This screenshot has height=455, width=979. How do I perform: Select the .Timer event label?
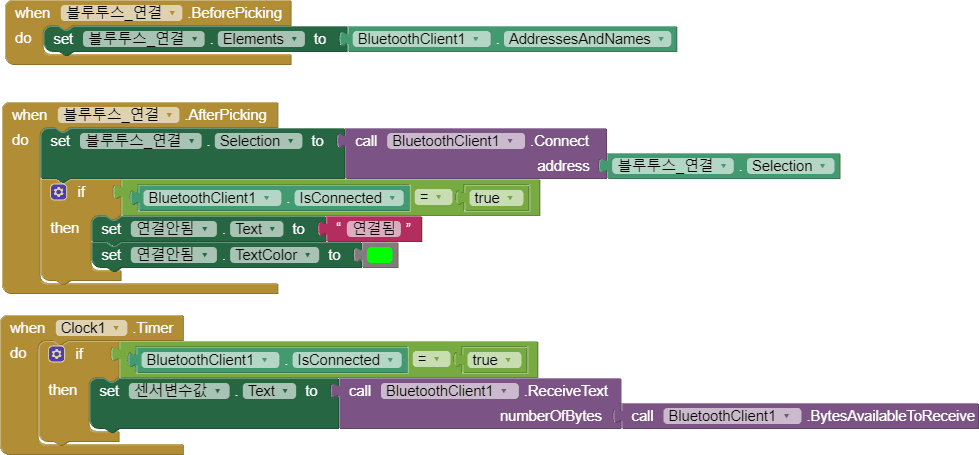coord(152,328)
